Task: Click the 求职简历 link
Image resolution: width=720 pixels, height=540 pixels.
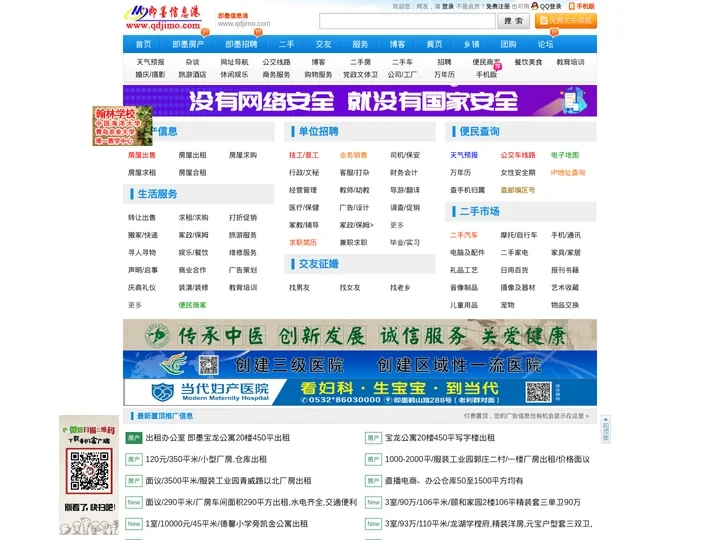Action: (x=303, y=242)
